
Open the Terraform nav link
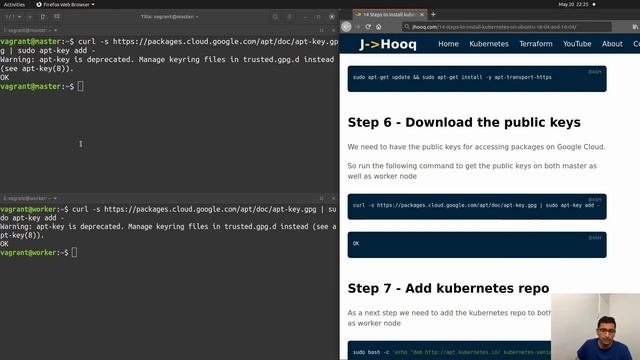click(x=536, y=44)
